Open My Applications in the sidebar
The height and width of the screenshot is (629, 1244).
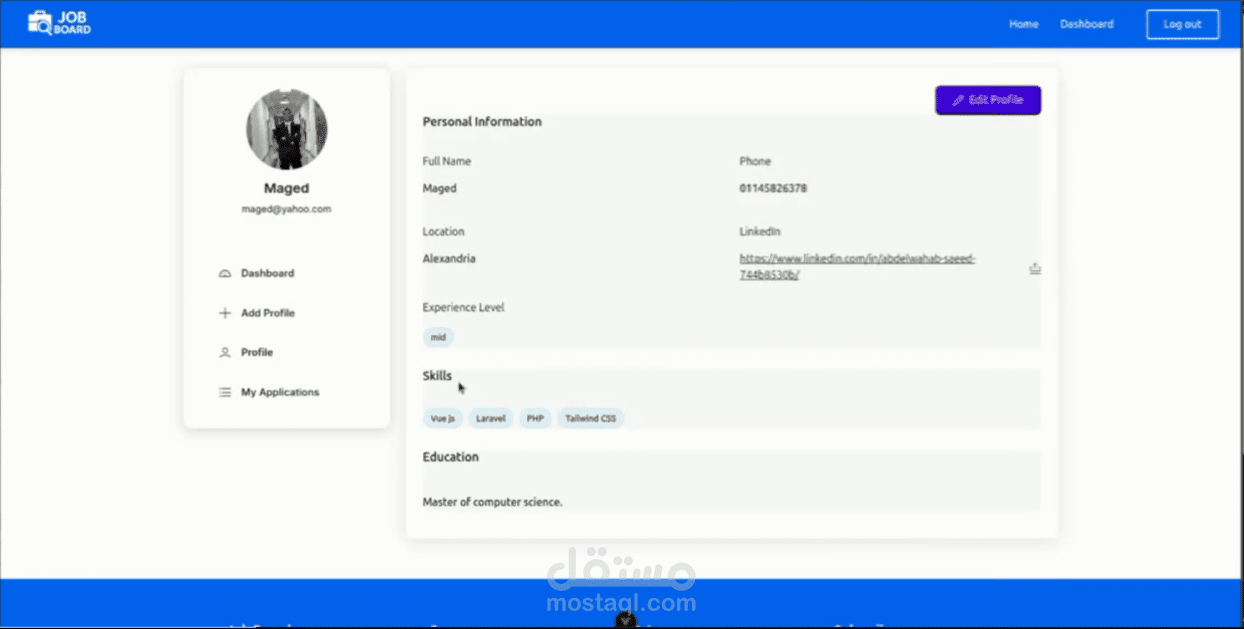[280, 392]
